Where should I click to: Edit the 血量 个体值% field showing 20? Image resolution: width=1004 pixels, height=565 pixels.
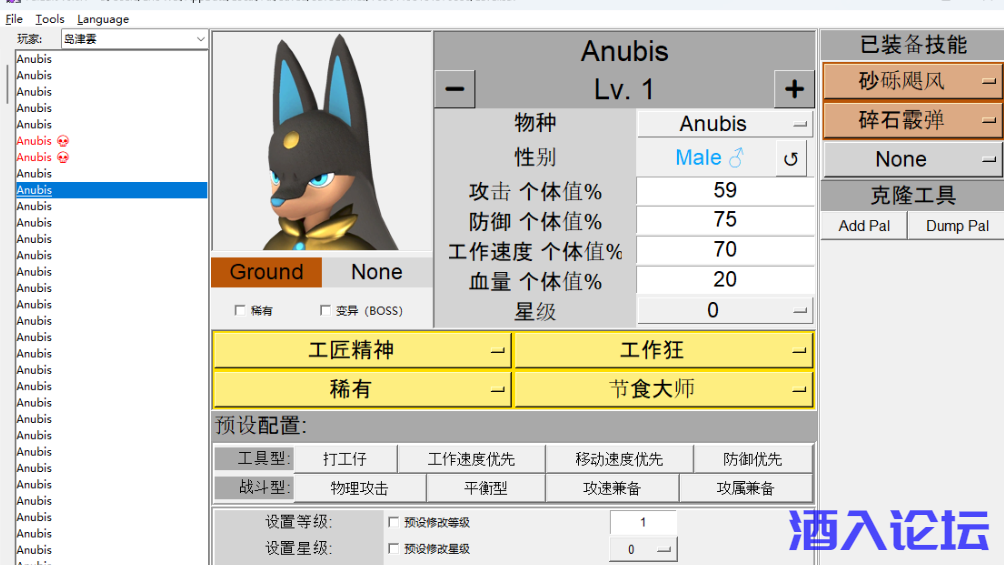click(725, 279)
